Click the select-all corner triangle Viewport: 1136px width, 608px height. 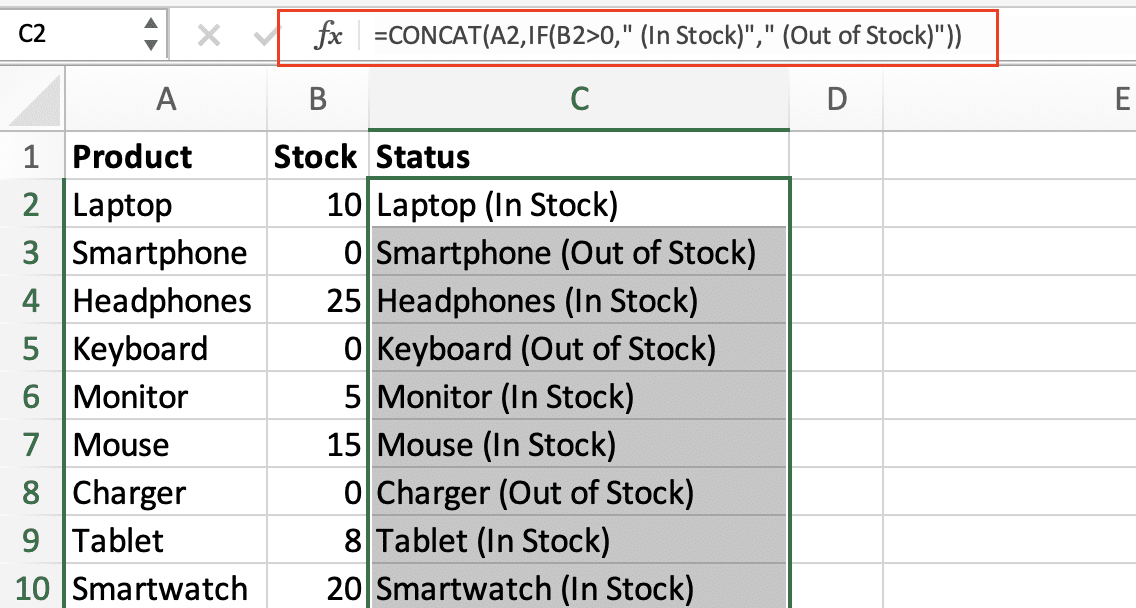click(35, 99)
